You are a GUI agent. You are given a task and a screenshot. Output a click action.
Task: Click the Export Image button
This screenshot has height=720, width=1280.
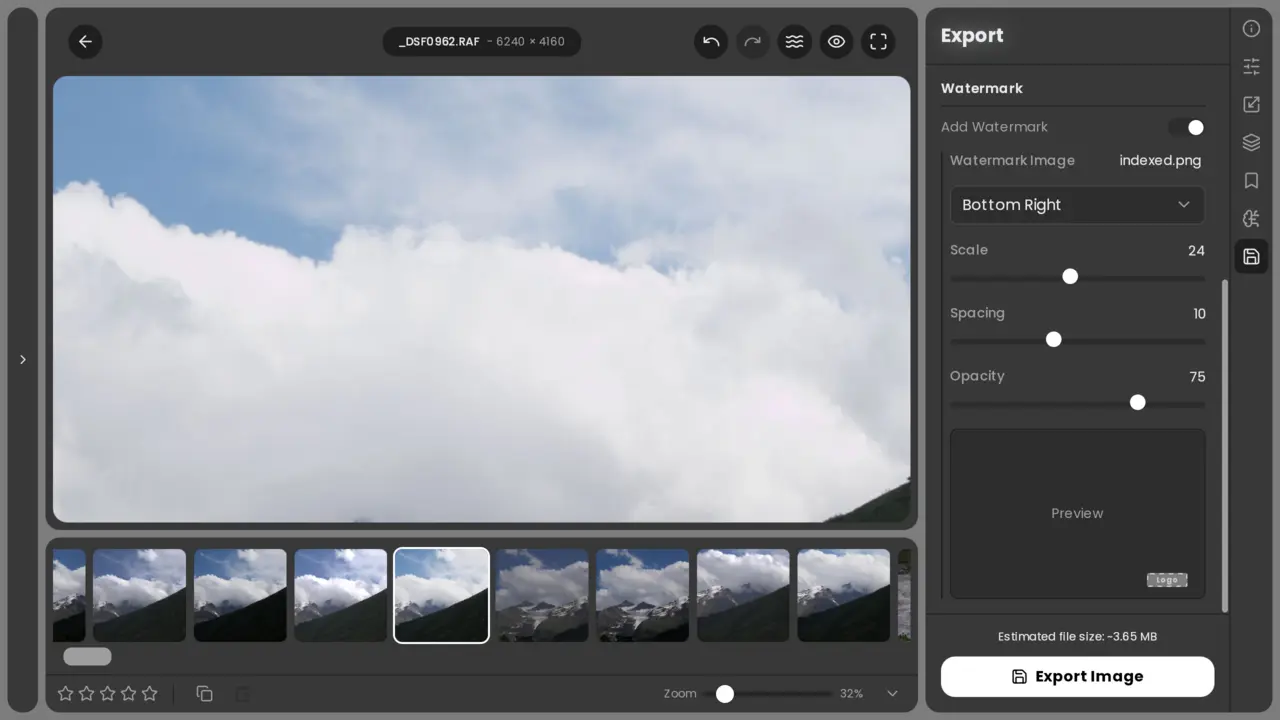(x=1077, y=677)
